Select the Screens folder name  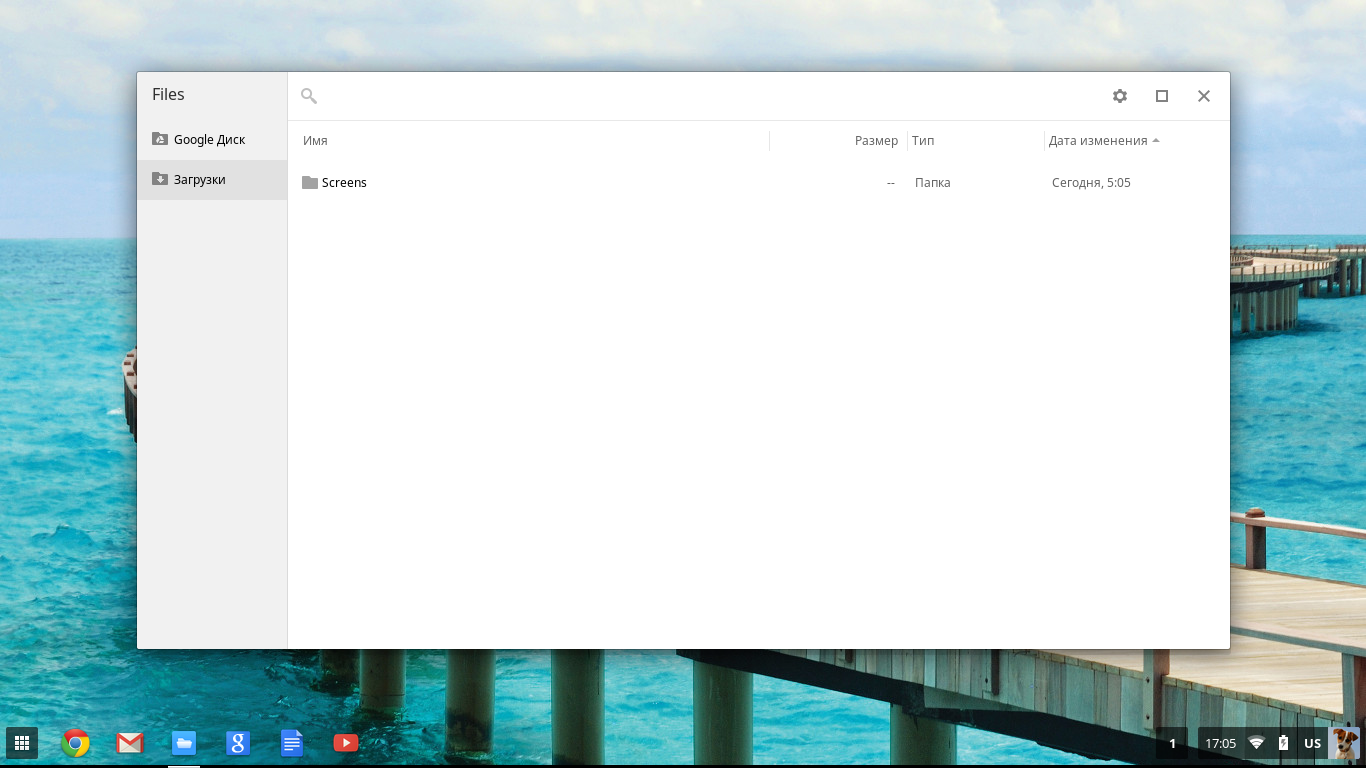tap(344, 183)
